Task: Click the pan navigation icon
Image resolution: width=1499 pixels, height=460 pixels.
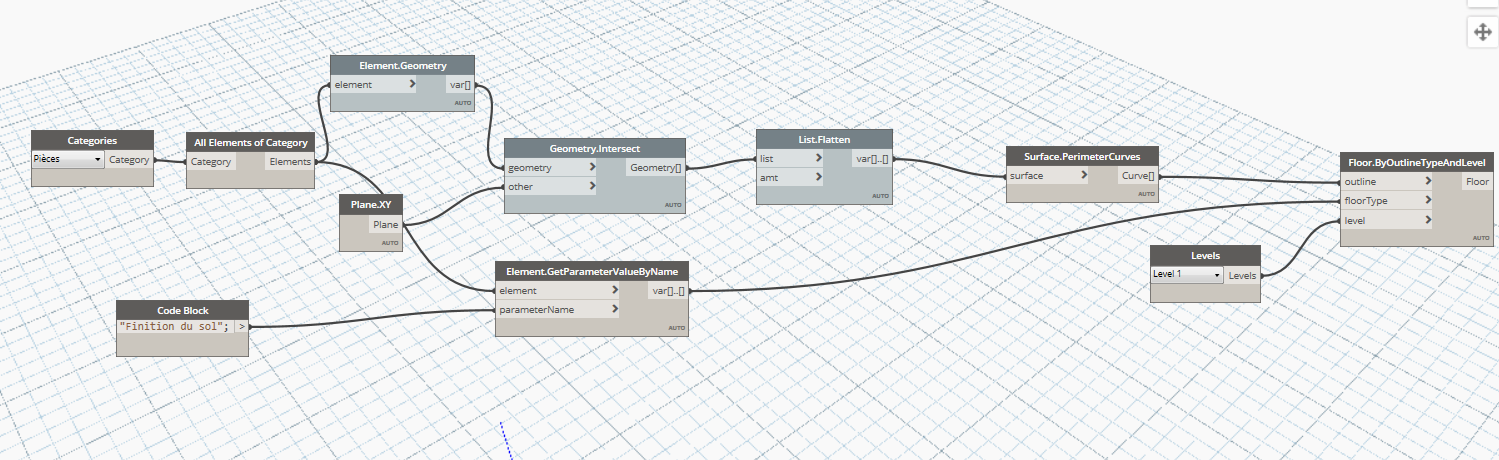Action: [x=1482, y=32]
